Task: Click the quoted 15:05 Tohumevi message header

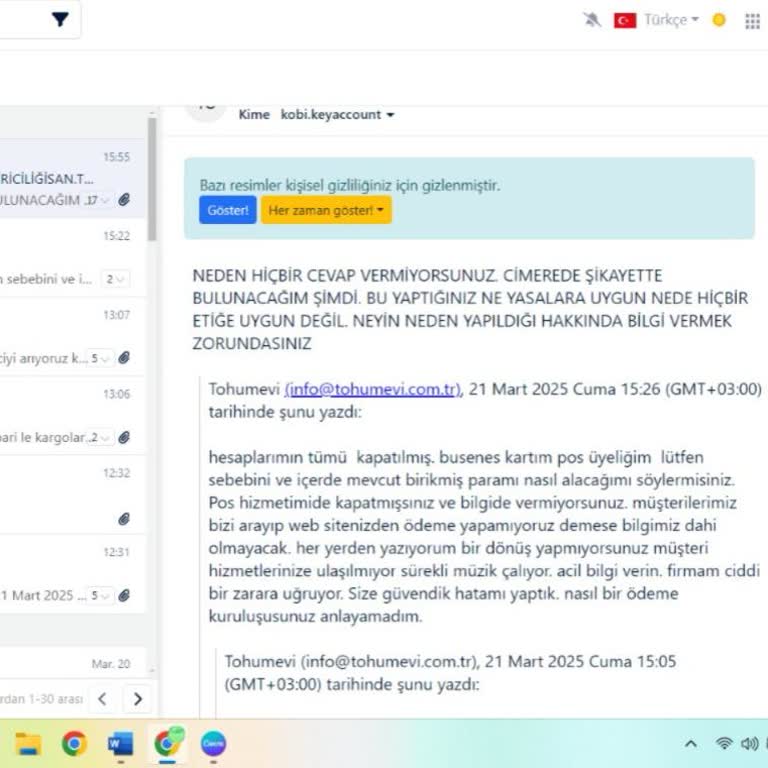Action: click(450, 672)
